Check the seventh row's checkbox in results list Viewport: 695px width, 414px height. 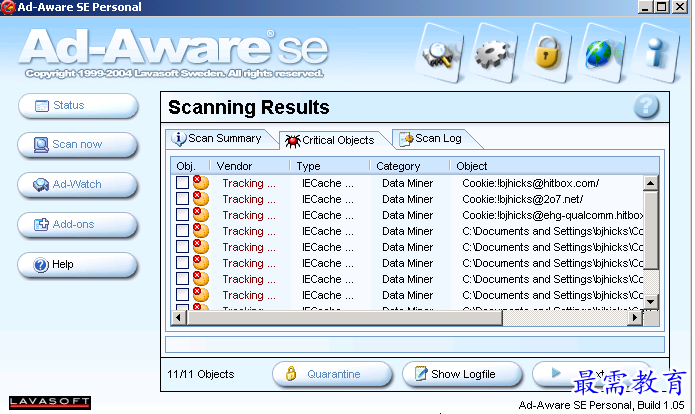point(182,278)
